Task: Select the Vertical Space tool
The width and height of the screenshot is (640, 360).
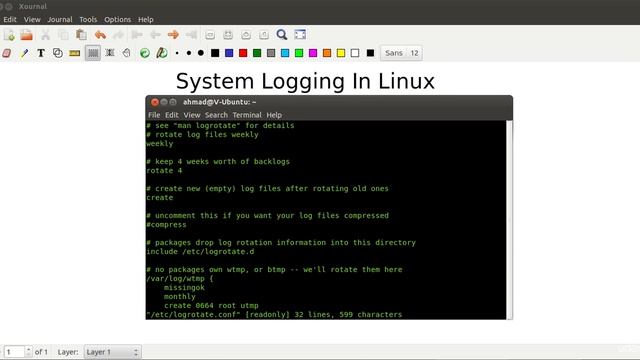Action: pos(110,53)
